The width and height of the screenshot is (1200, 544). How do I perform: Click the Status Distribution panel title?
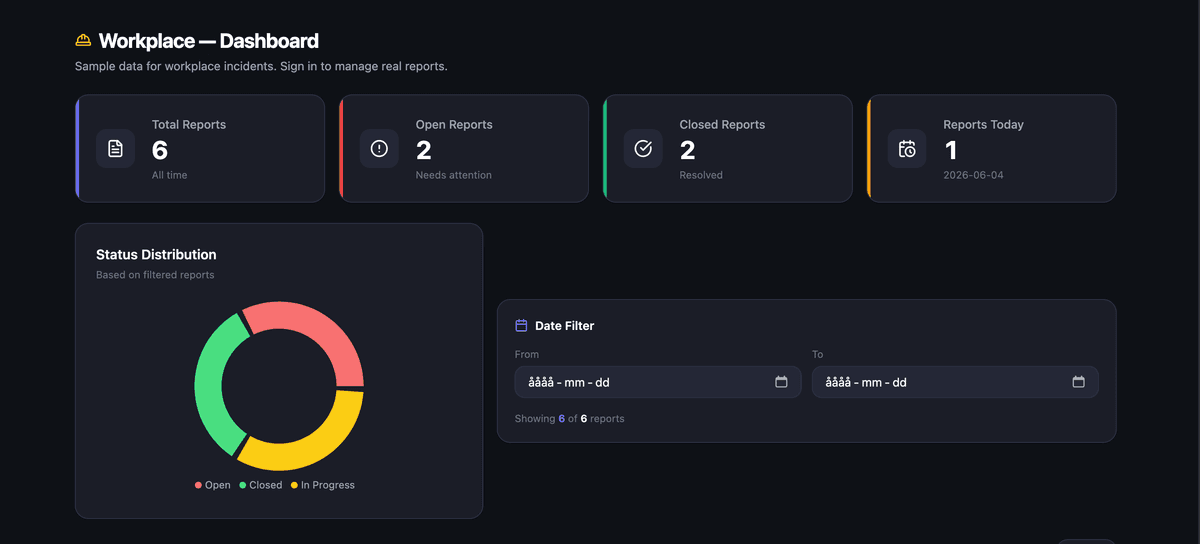[156, 255]
